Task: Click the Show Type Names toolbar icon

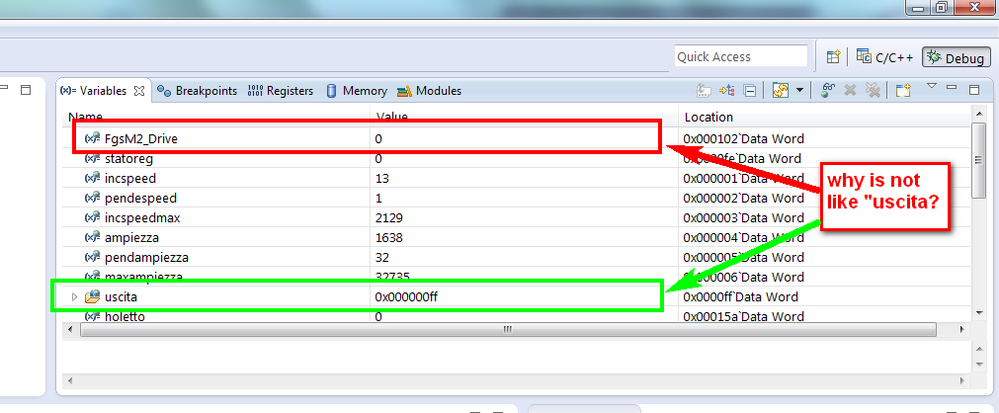Action: (x=703, y=91)
